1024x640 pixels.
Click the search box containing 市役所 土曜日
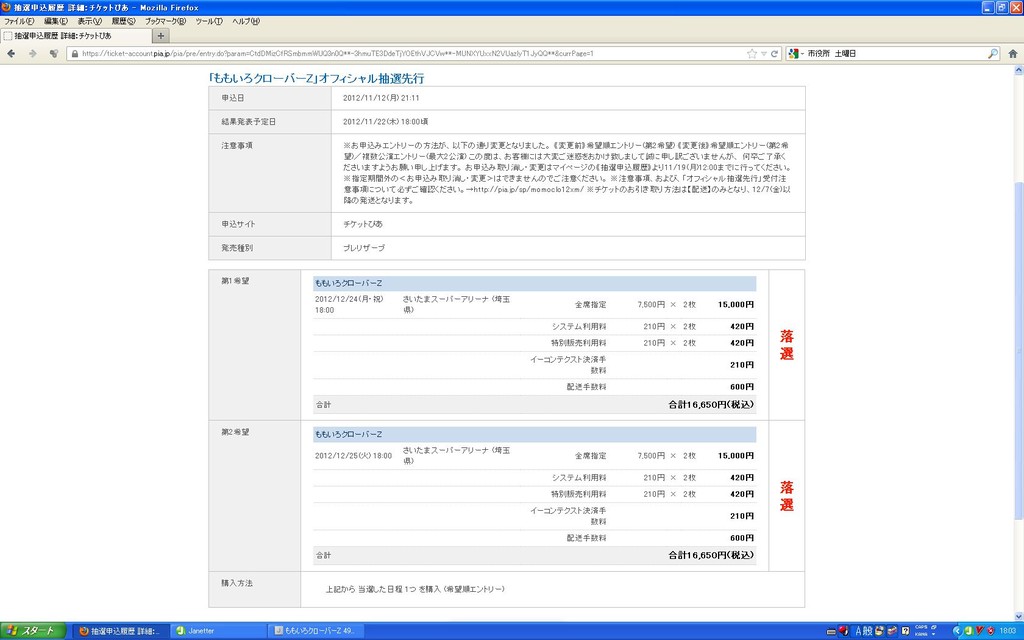tap(895, 54)
